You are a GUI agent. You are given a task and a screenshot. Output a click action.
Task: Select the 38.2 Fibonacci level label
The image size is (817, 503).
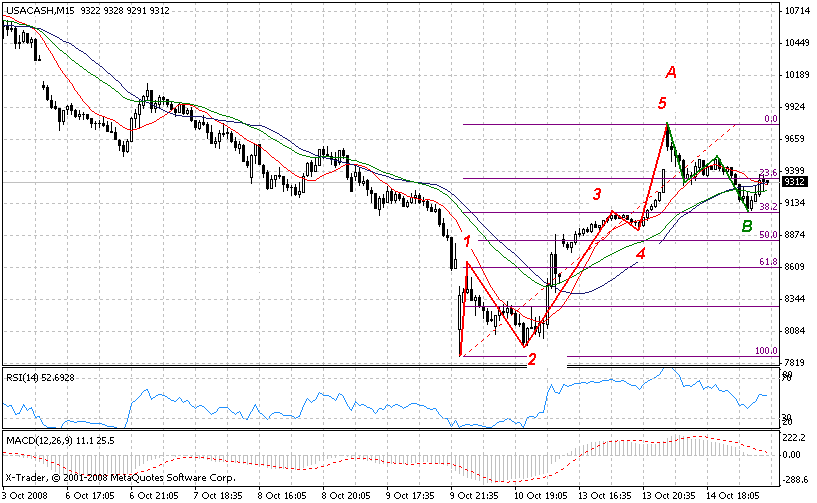pyautogui.click(x=768, y=207)
